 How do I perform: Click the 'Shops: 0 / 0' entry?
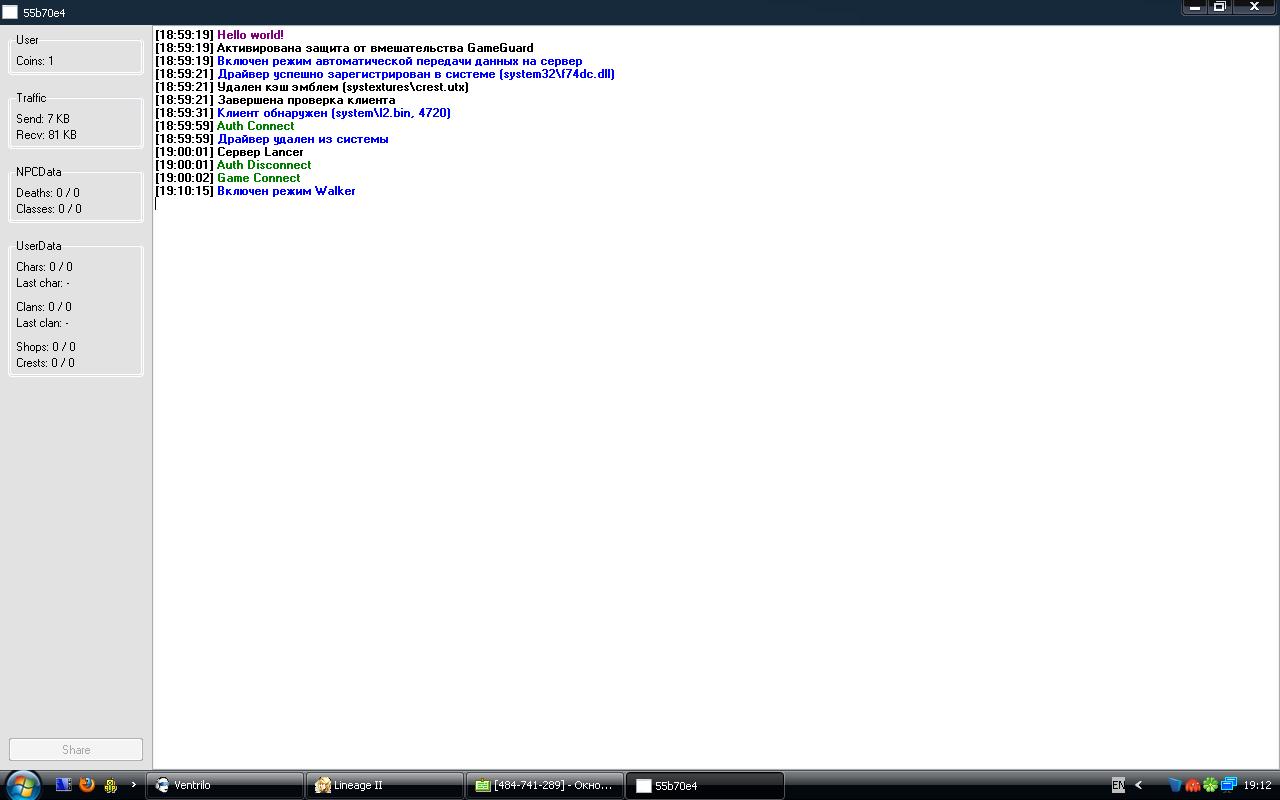46,347
